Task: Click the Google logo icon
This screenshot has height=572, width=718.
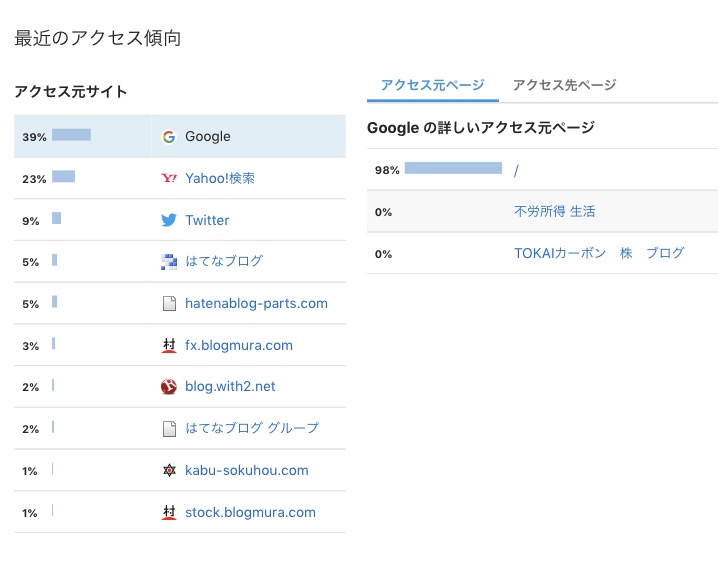Action: click(169, 136)
